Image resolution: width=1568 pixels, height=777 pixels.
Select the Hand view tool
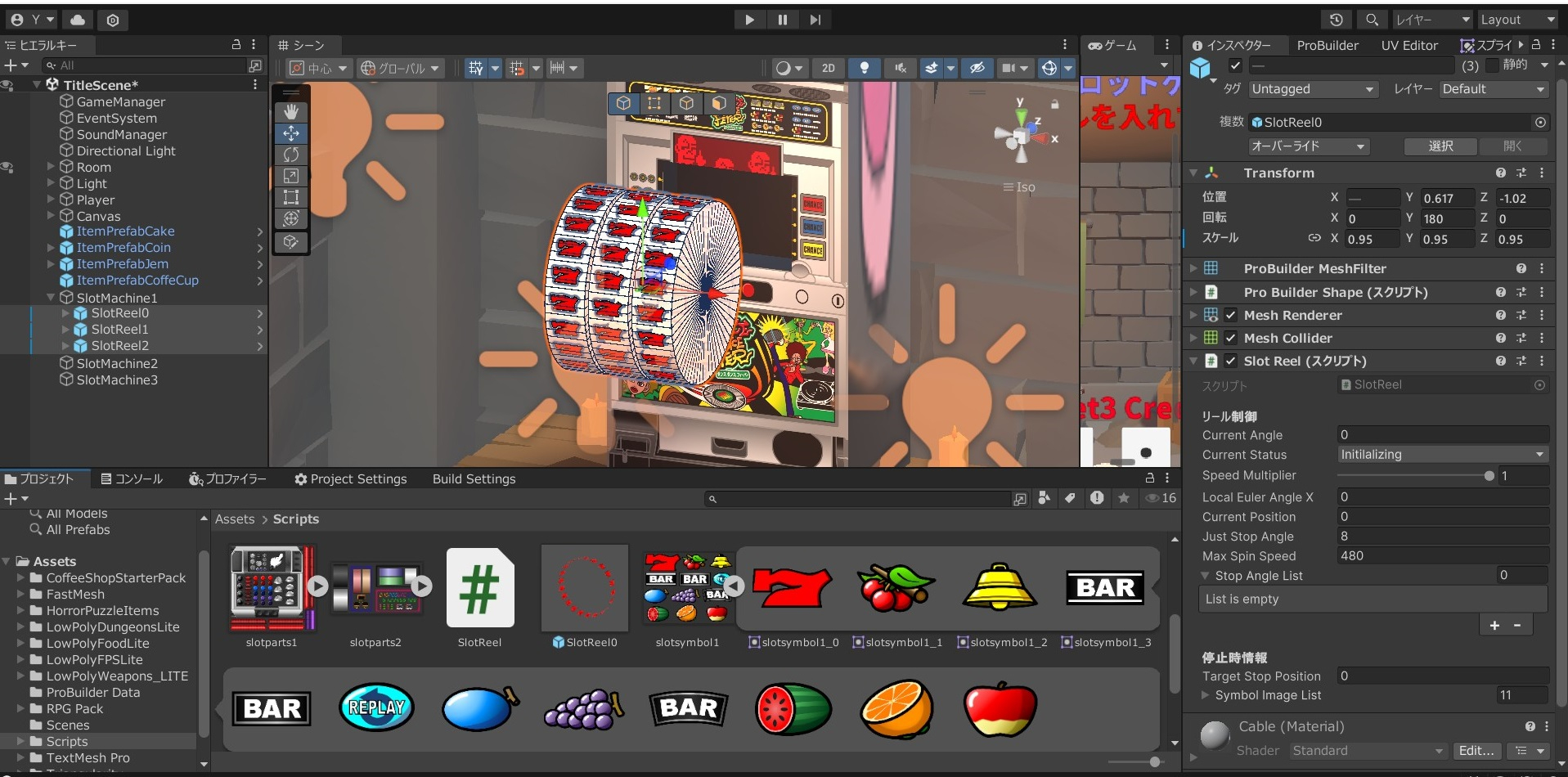click(x=291, y=112)
